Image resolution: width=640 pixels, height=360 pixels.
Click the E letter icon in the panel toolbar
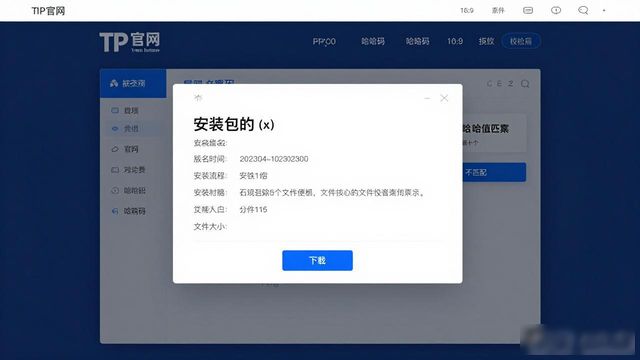tap(499, 84)
